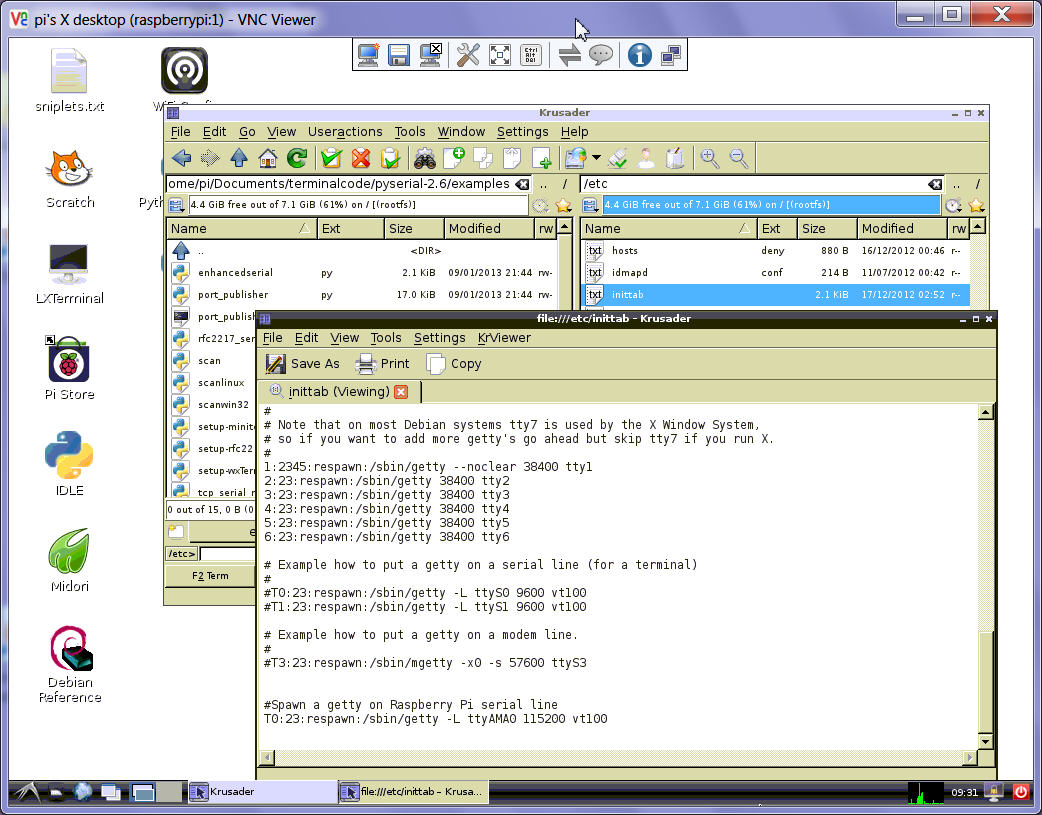Expand the remote connection dropdown arrow
Screen dimensions: 1042x815
tap(596, 158)
